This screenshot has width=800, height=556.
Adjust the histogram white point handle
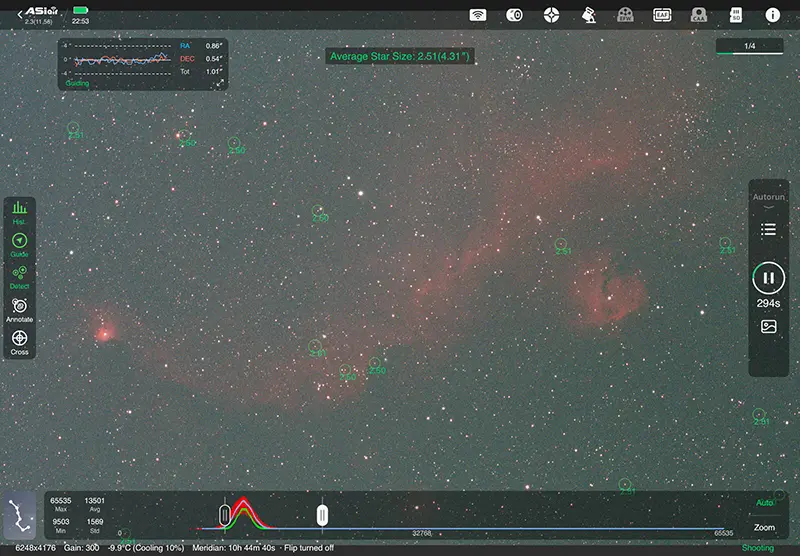coord(322,515)
